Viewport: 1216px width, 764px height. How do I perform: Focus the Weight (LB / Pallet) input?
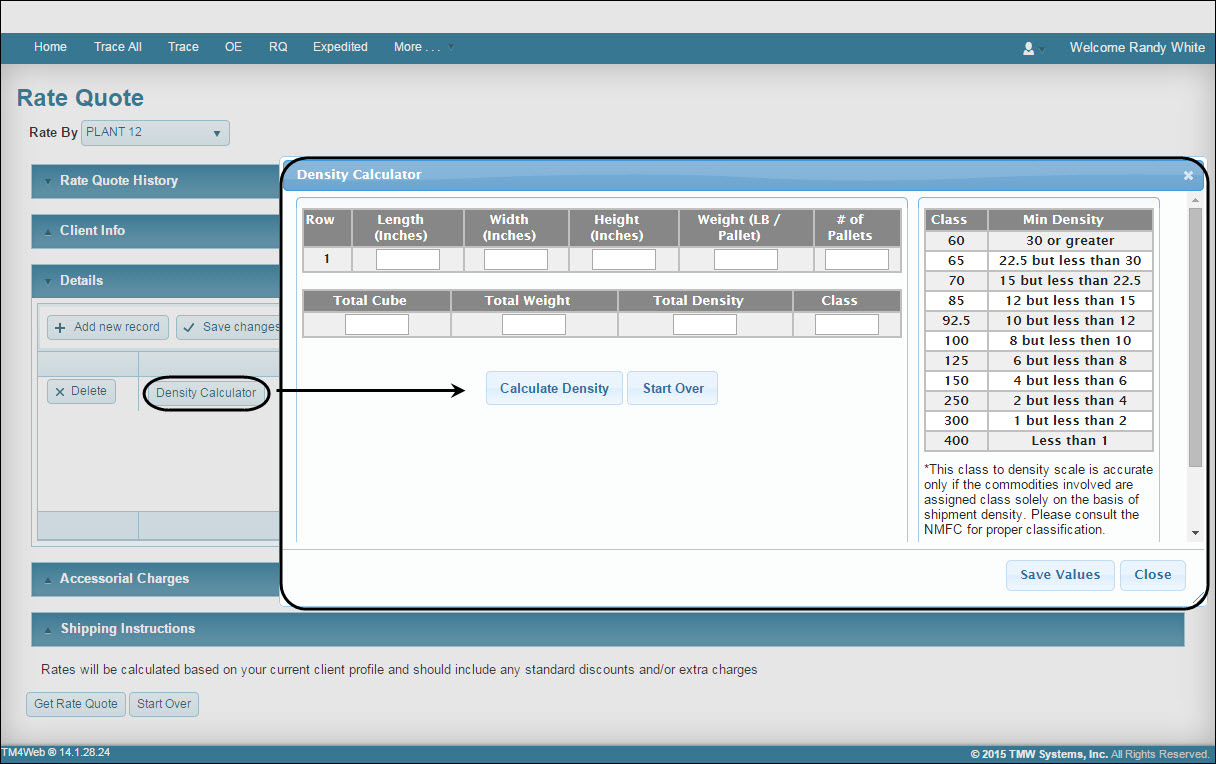(x=746, y=260)
